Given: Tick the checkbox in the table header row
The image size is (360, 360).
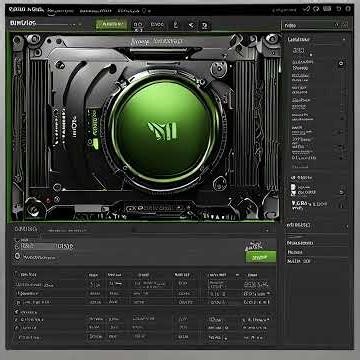Looking at the screenshot, I should click(x=17, y=274).
